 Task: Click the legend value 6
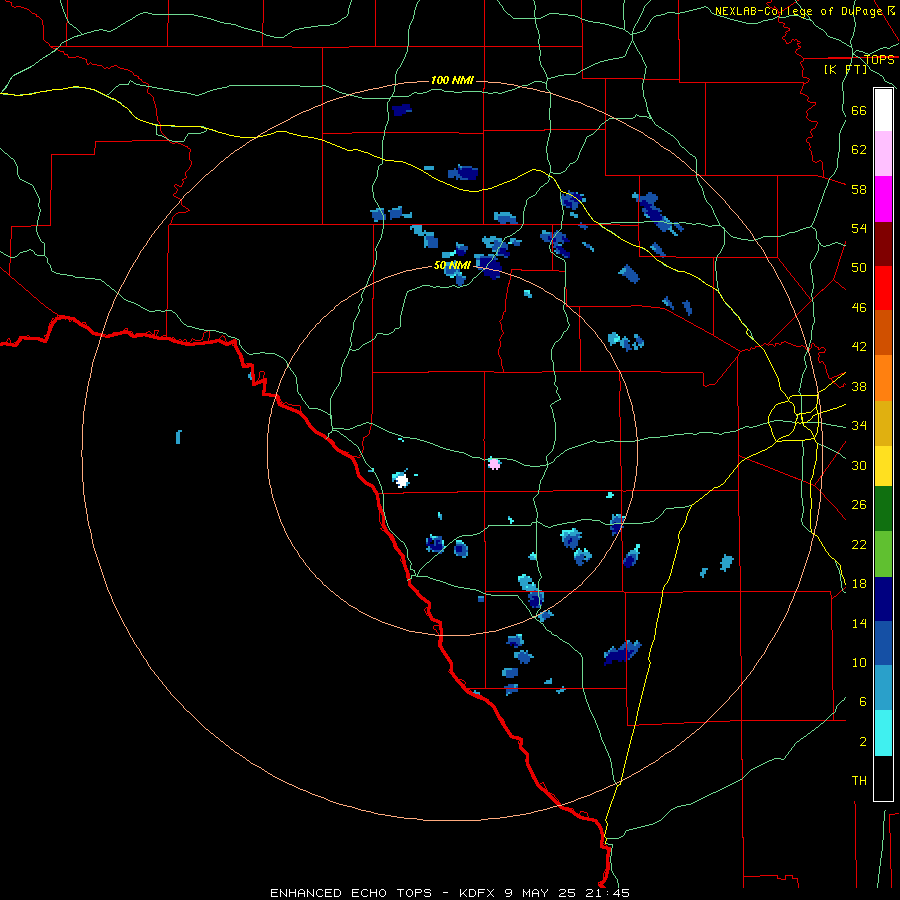click(863, 702)
